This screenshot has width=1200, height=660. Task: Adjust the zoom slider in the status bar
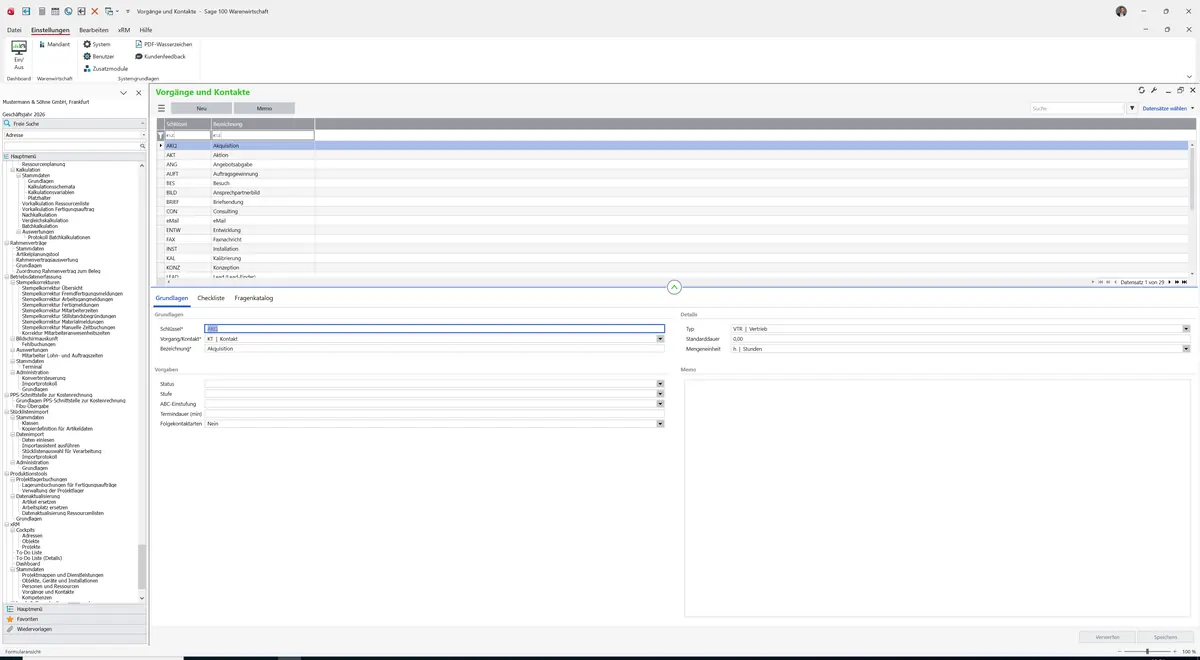click(1147, 652)
